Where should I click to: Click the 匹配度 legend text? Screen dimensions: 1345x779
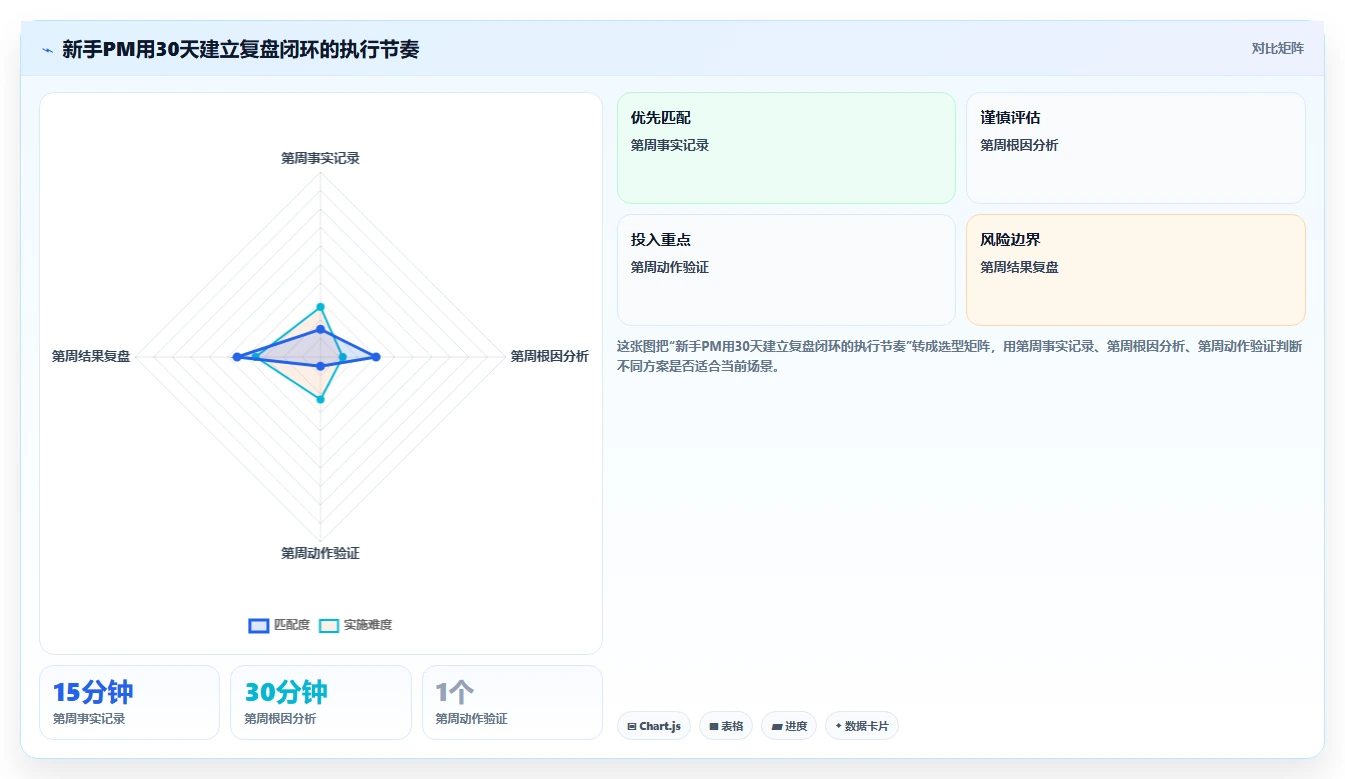coord(292,625)
